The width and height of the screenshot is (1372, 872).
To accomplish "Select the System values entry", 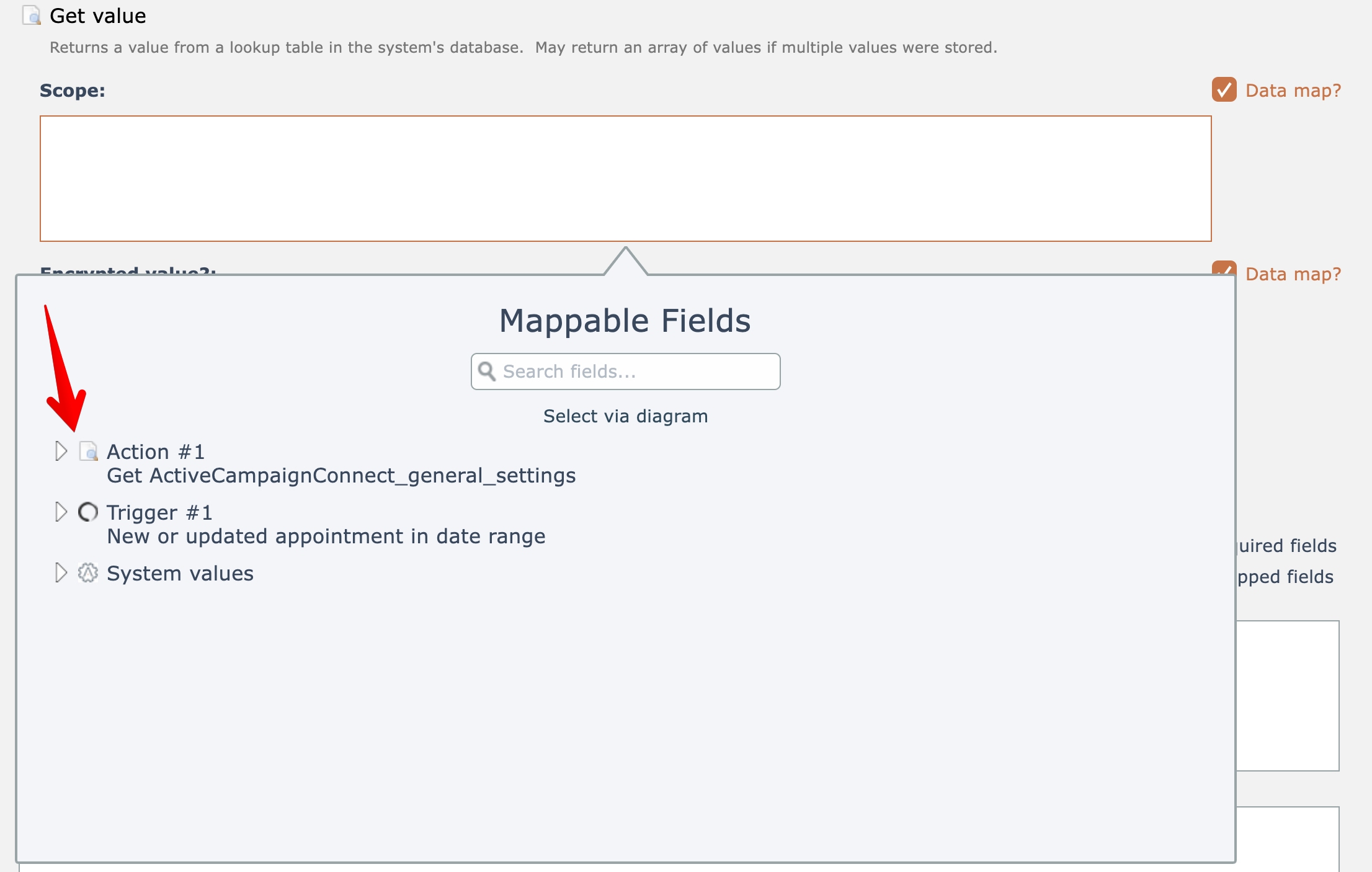I will point(180,574).
